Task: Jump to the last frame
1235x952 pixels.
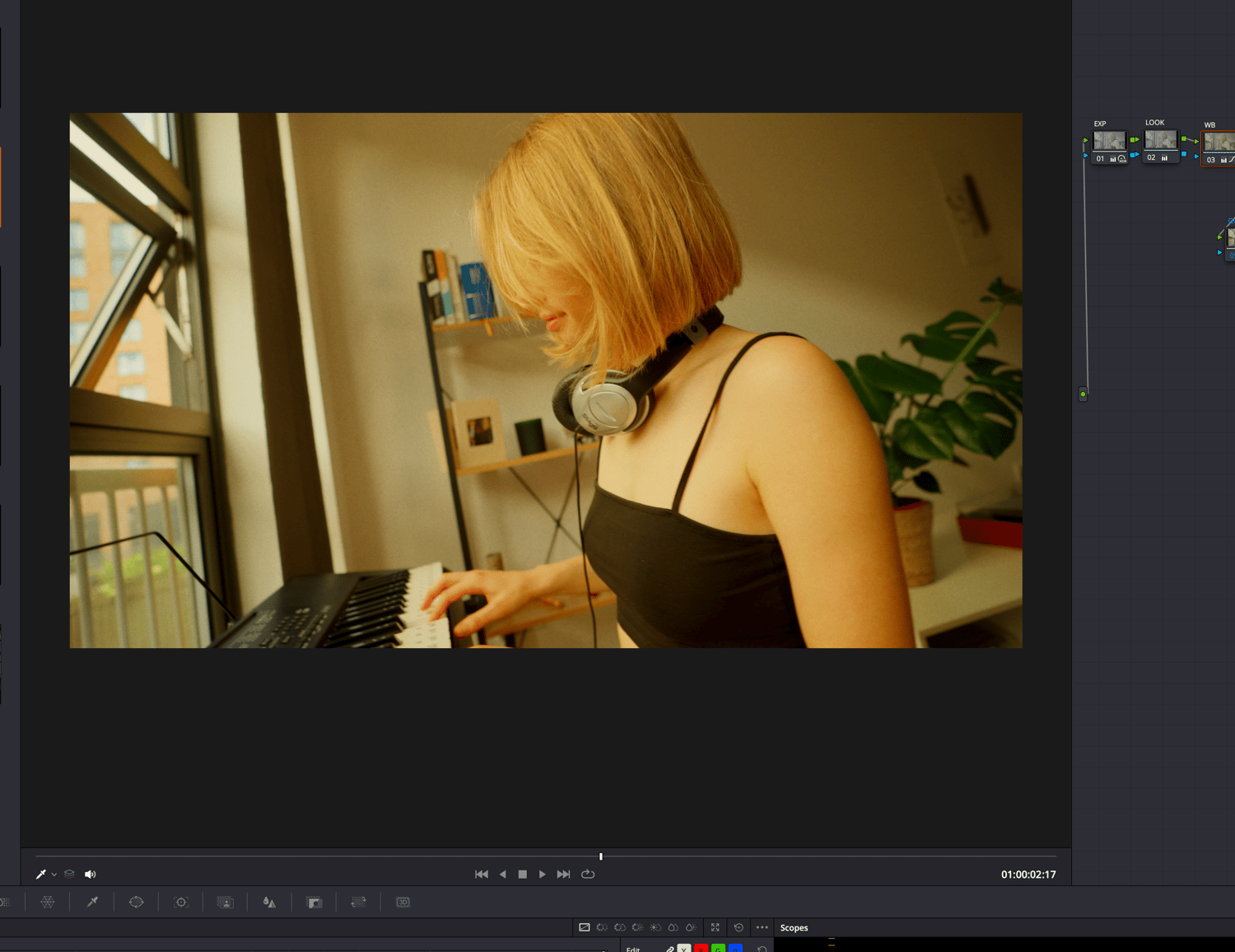Action: (x=563, y=874)
